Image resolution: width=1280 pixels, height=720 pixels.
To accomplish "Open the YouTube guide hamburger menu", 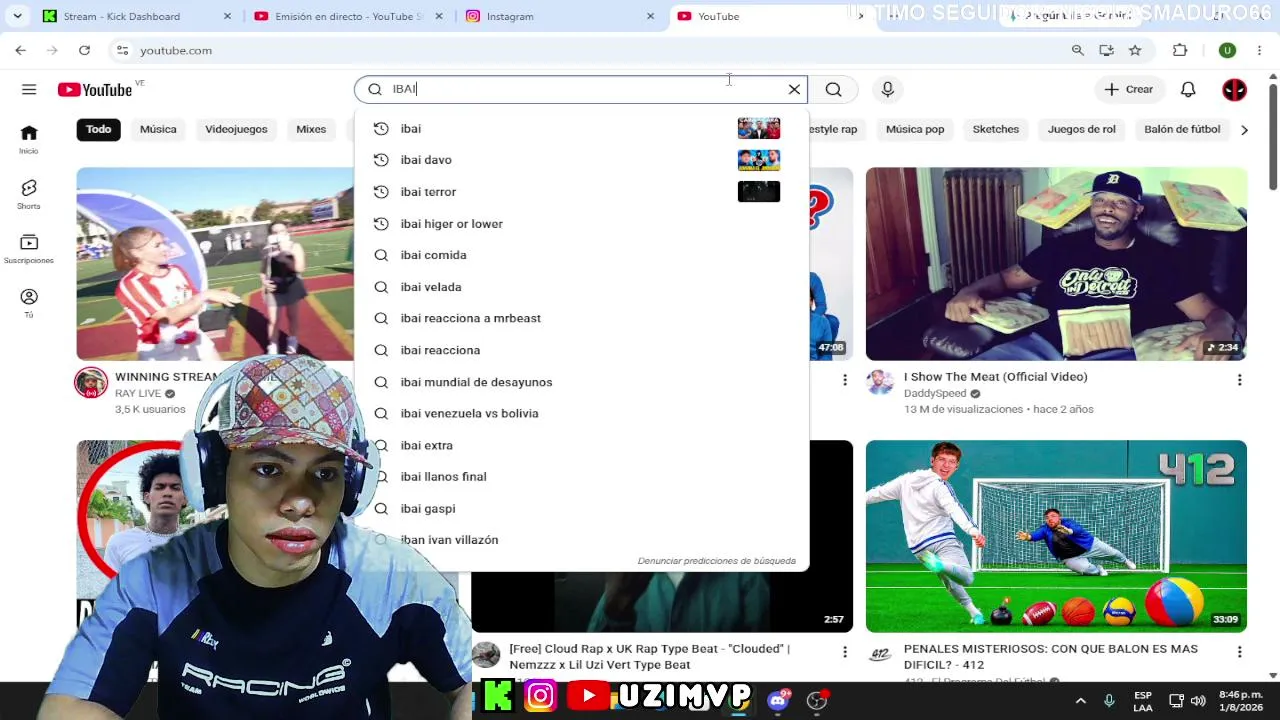I will coord(29,90).
